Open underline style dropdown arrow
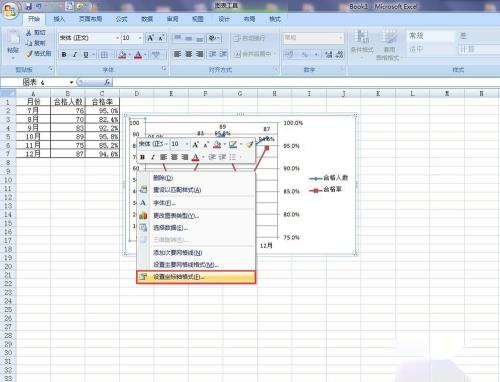 pyautogui.click(x=93, y=54)
